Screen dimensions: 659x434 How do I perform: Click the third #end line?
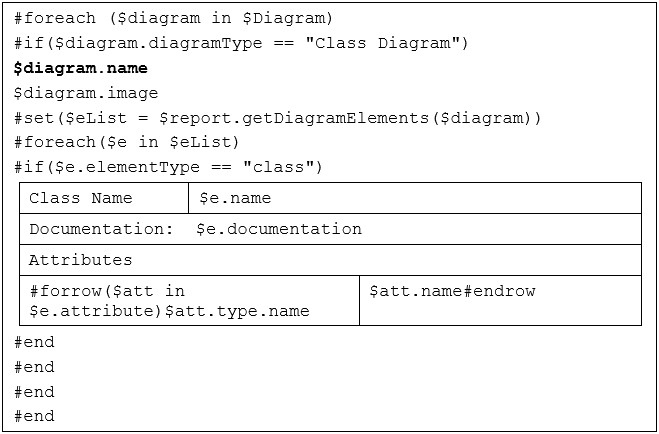(35, 392)
